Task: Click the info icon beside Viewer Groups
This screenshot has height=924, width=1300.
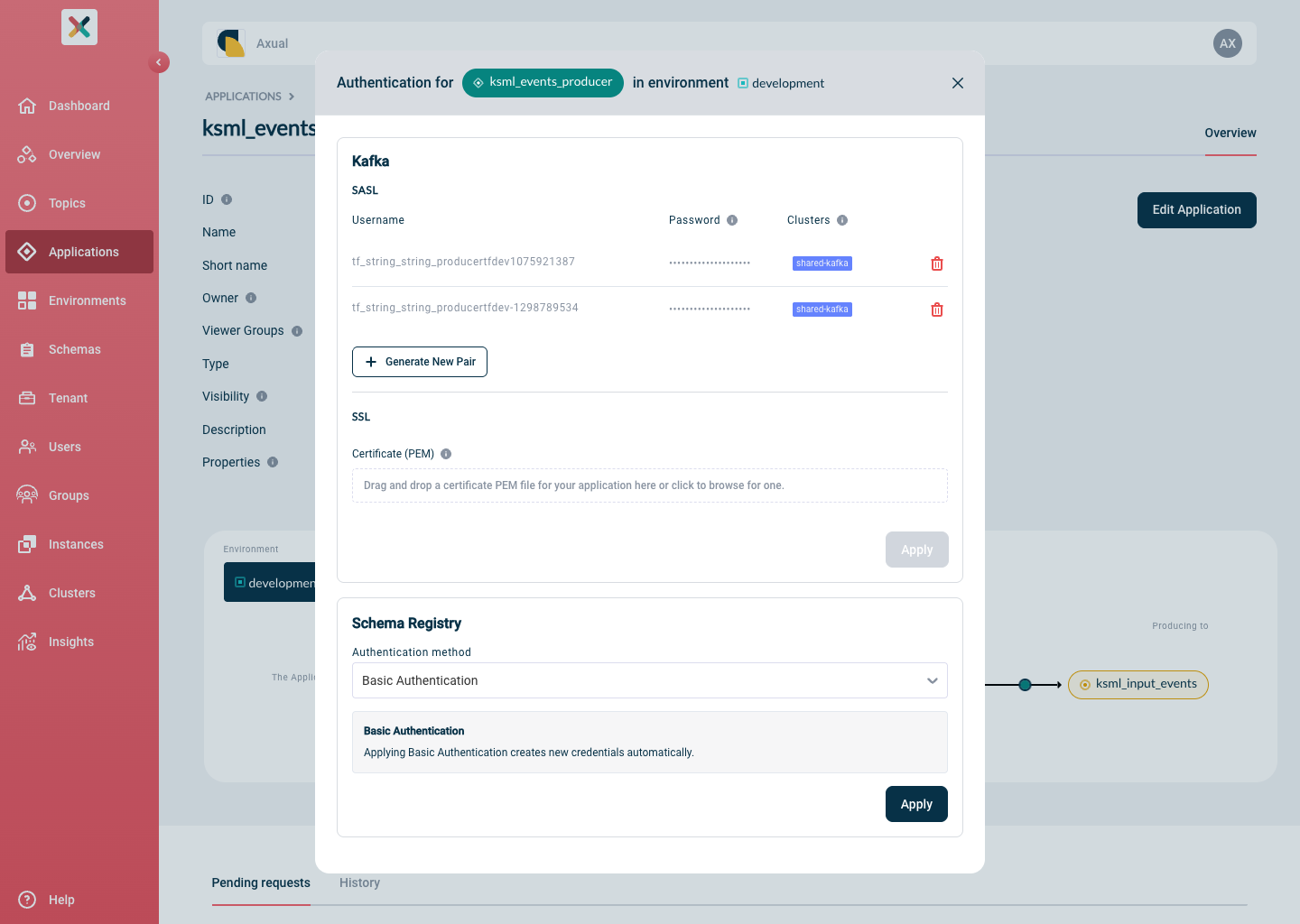Action: tap(297, 331)
